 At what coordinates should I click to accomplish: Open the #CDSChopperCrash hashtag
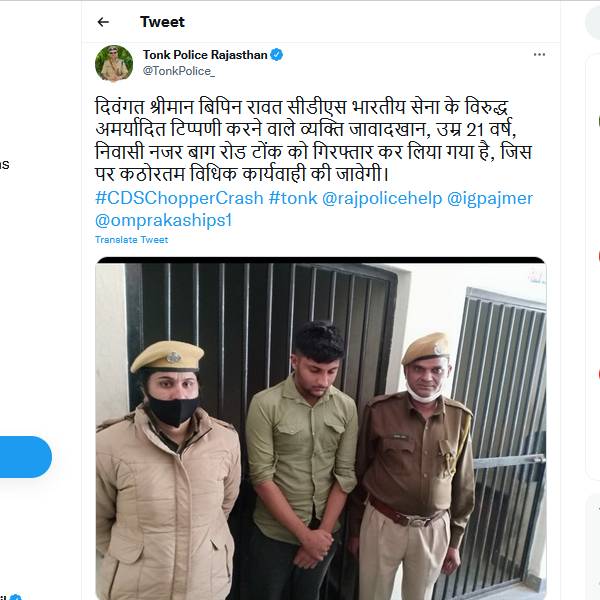[x=180, y=198]
